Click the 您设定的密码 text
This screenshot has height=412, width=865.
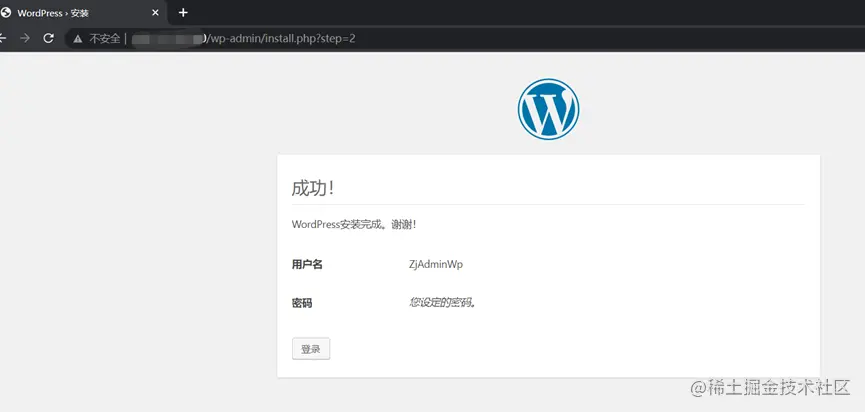pyautogui.click(x=442, y=302)
